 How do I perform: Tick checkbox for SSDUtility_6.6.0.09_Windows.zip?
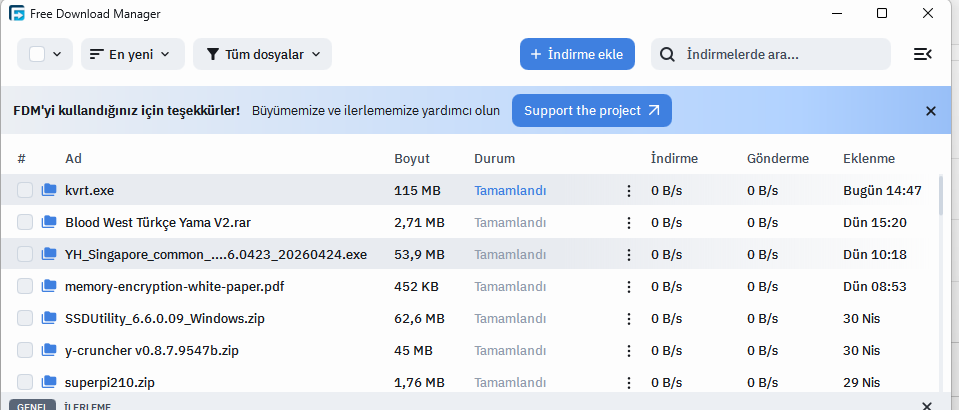point(25,318)
